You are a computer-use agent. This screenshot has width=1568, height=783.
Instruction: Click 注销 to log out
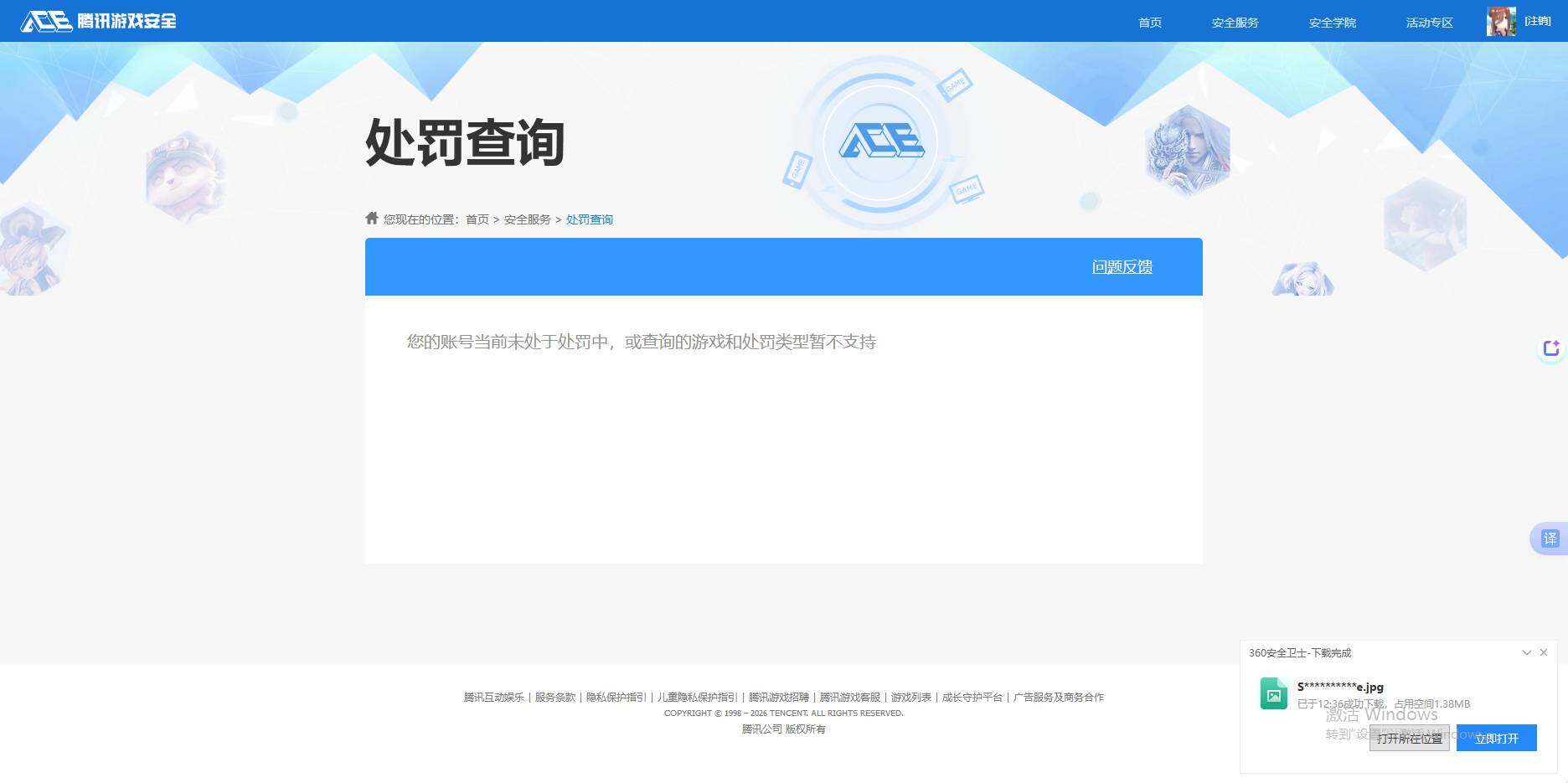click(x=1538, y=20)
